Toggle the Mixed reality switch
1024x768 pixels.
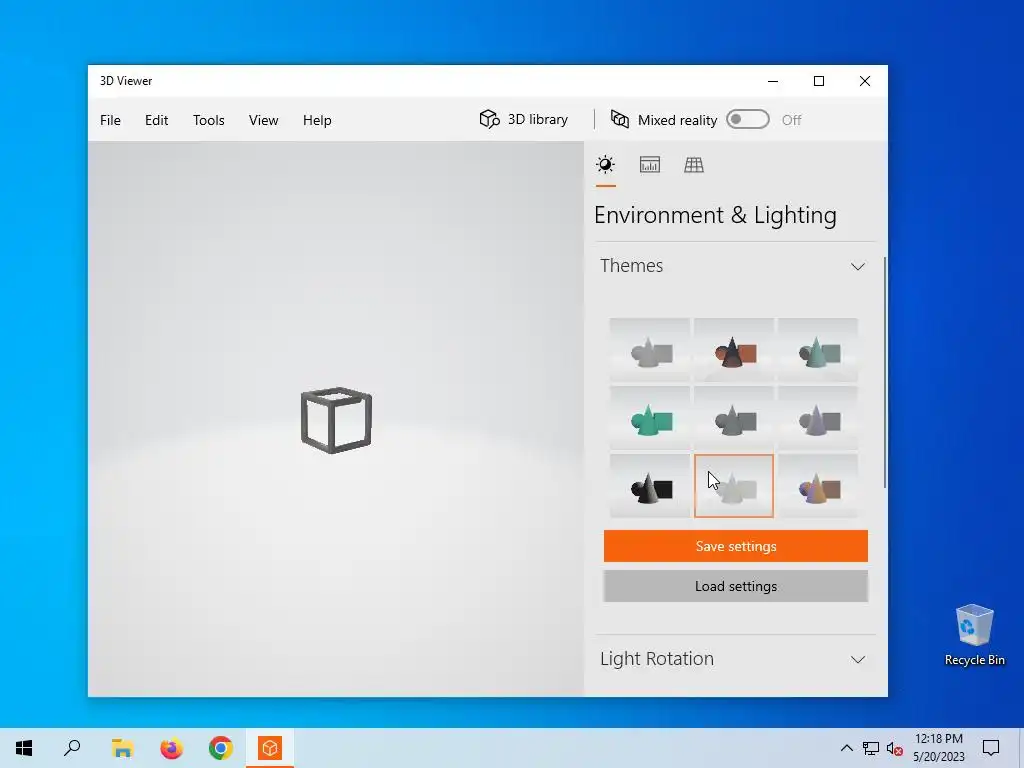point(748,120)
